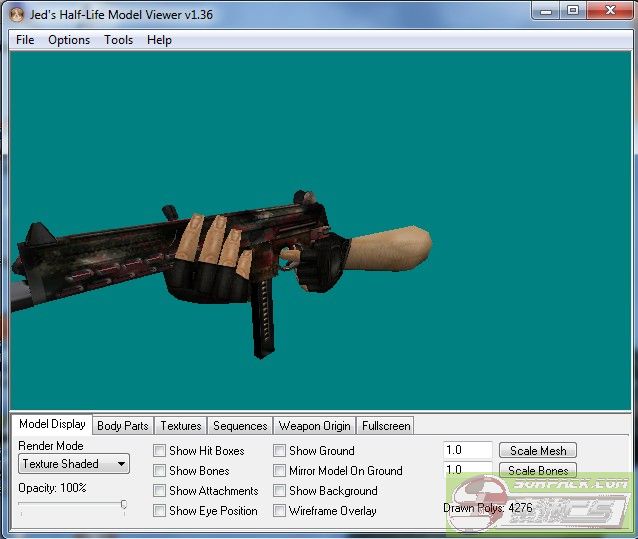
Task: Open the Fullscreen tab
Action: (x=386, y=426)
